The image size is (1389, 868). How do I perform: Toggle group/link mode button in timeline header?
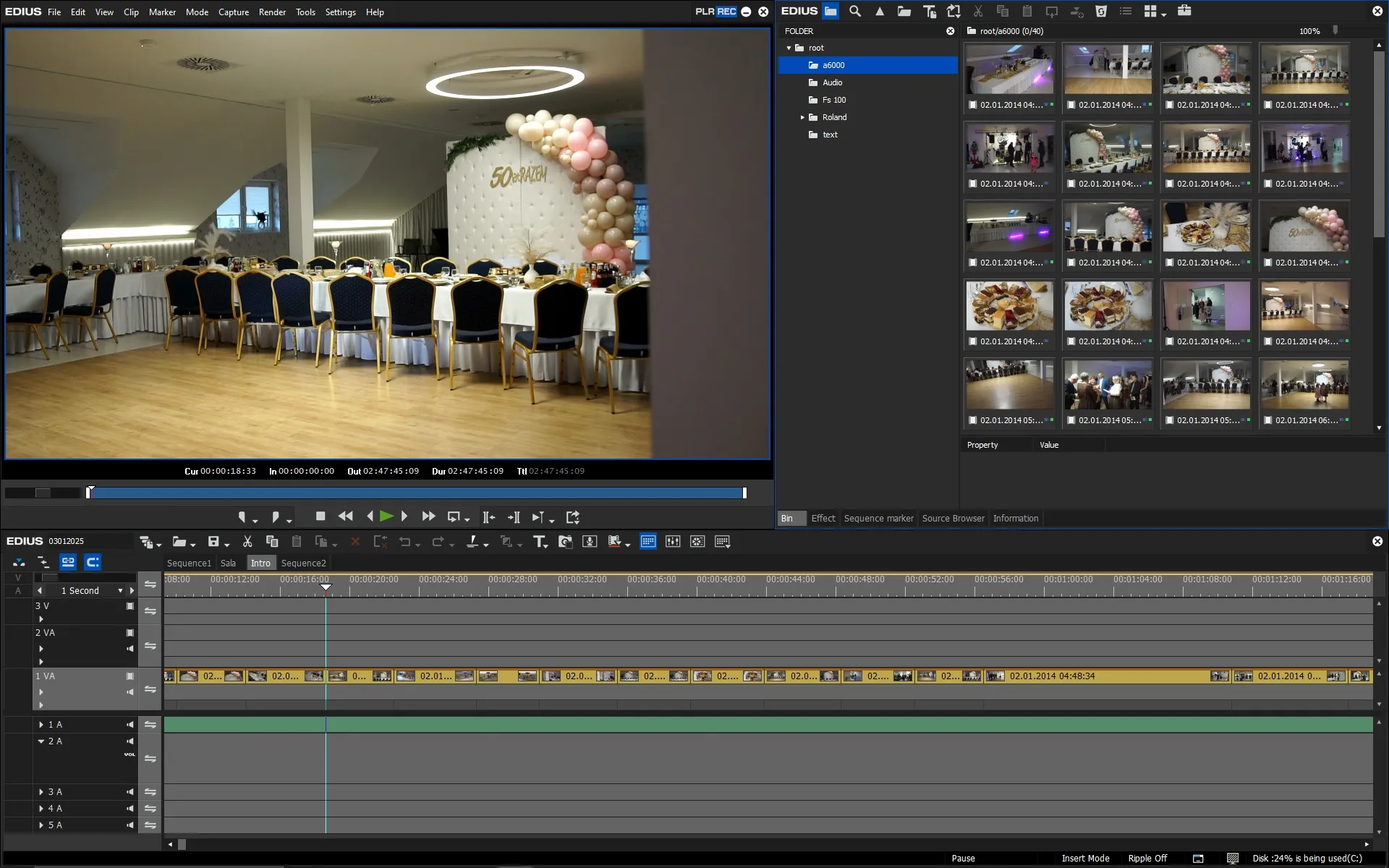tap(68, 562)
